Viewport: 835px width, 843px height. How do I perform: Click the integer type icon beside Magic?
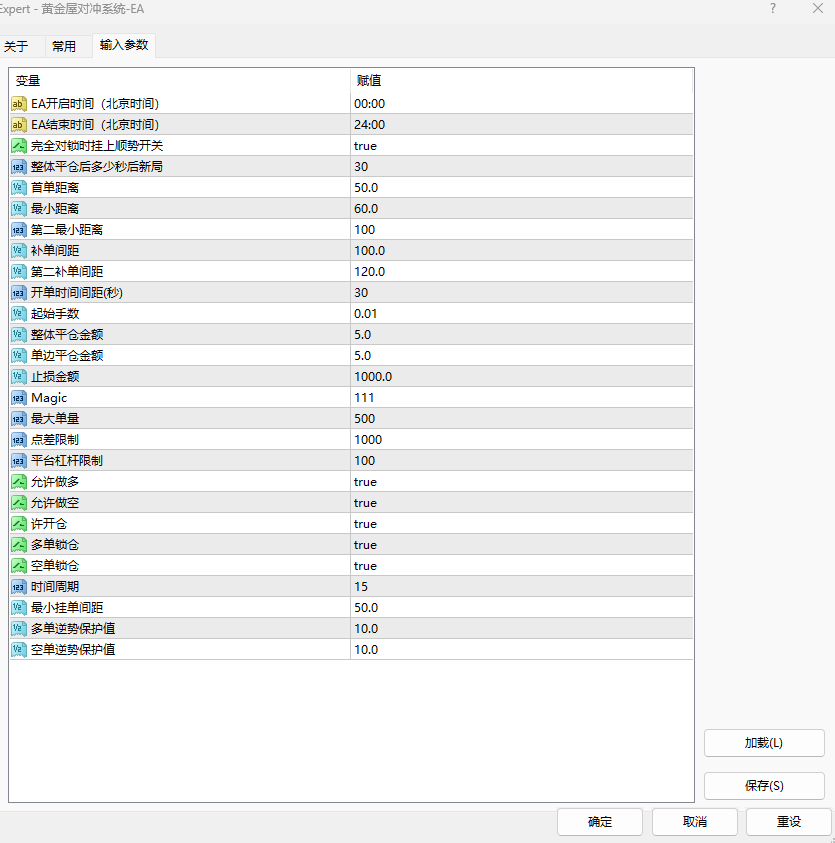[x=18, y=397]
